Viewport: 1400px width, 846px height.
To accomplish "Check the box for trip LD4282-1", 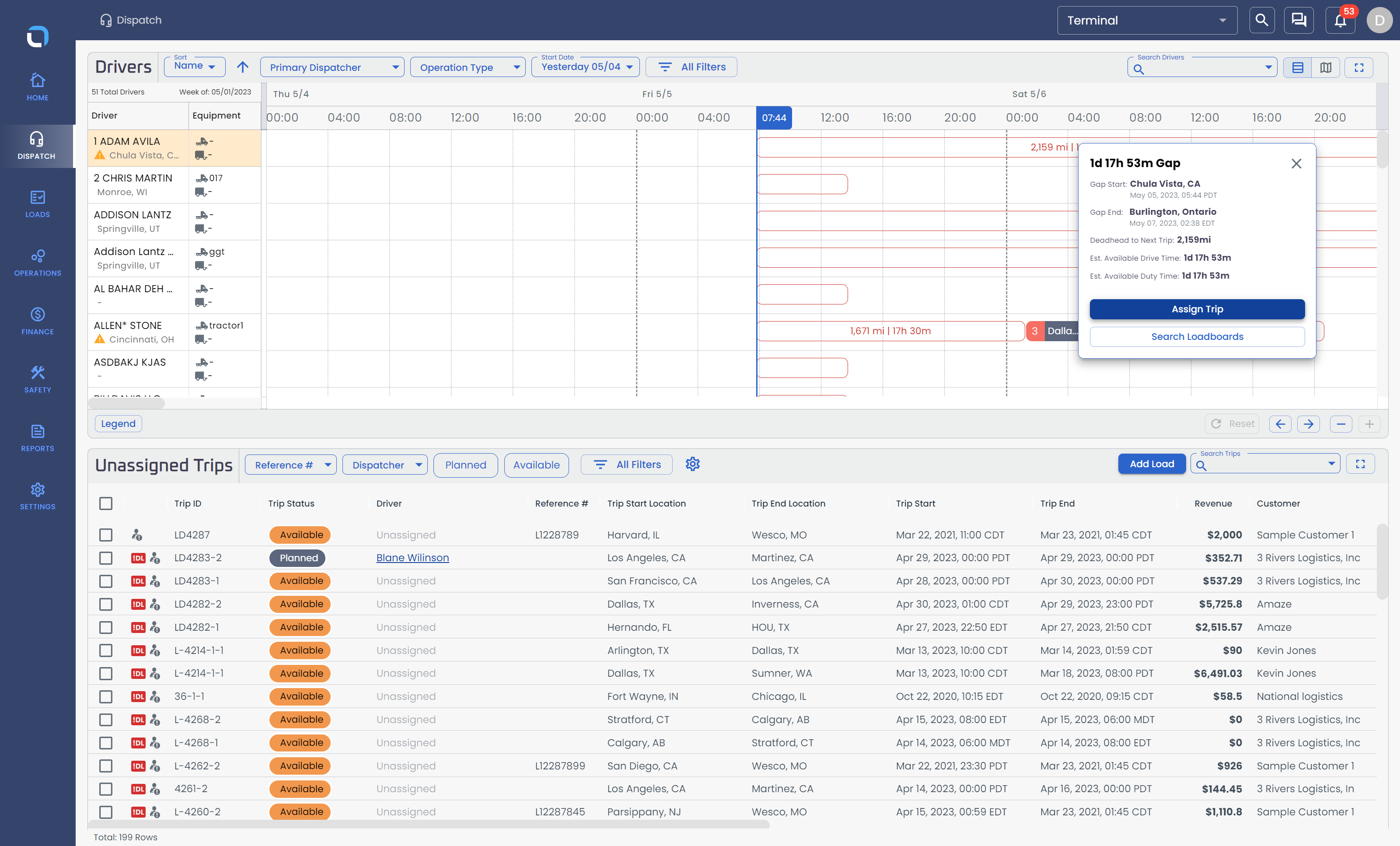I will [106, 627].
